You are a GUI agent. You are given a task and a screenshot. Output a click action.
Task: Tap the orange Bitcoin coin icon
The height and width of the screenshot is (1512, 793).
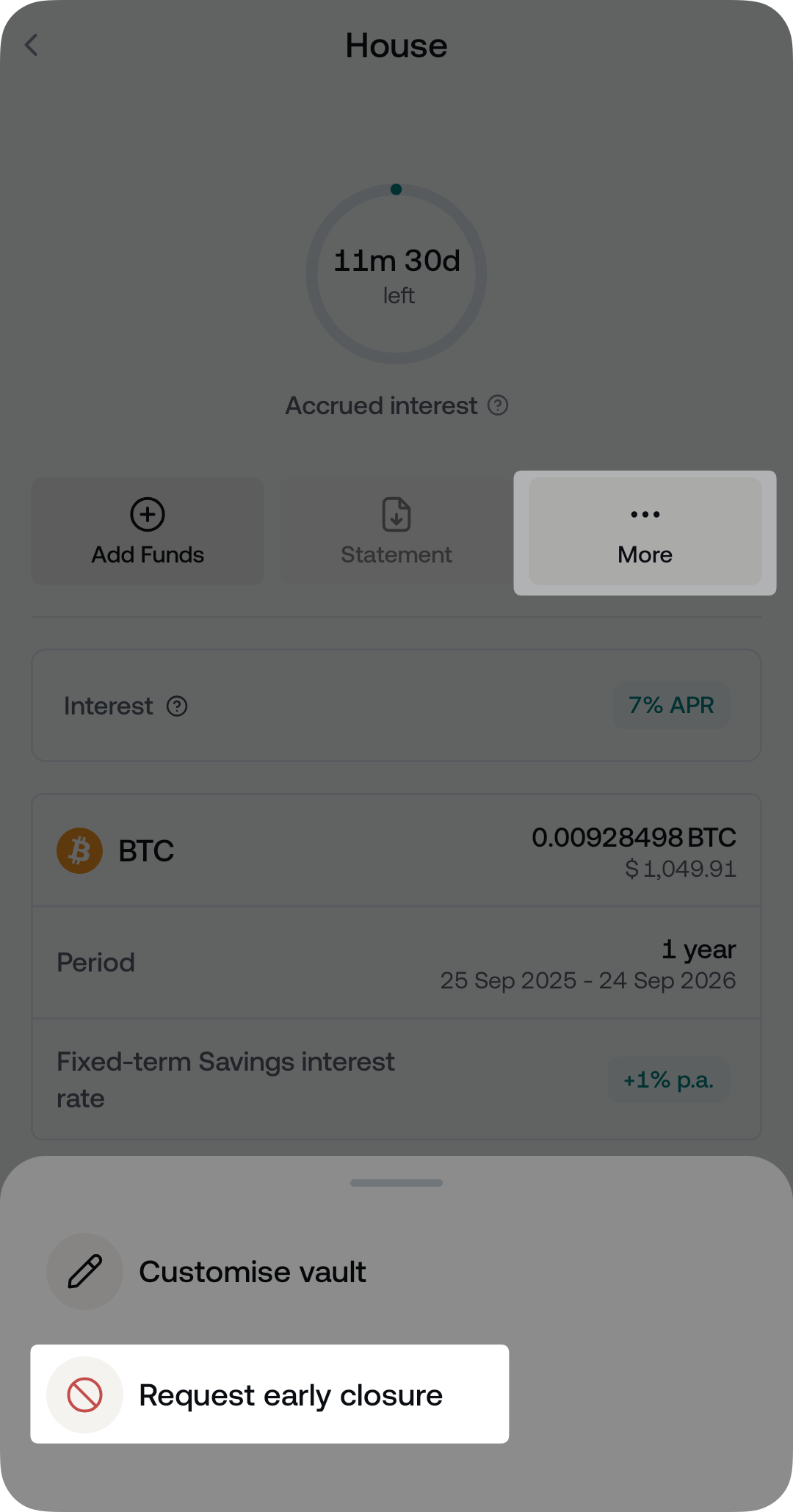[x=79, y=851]
